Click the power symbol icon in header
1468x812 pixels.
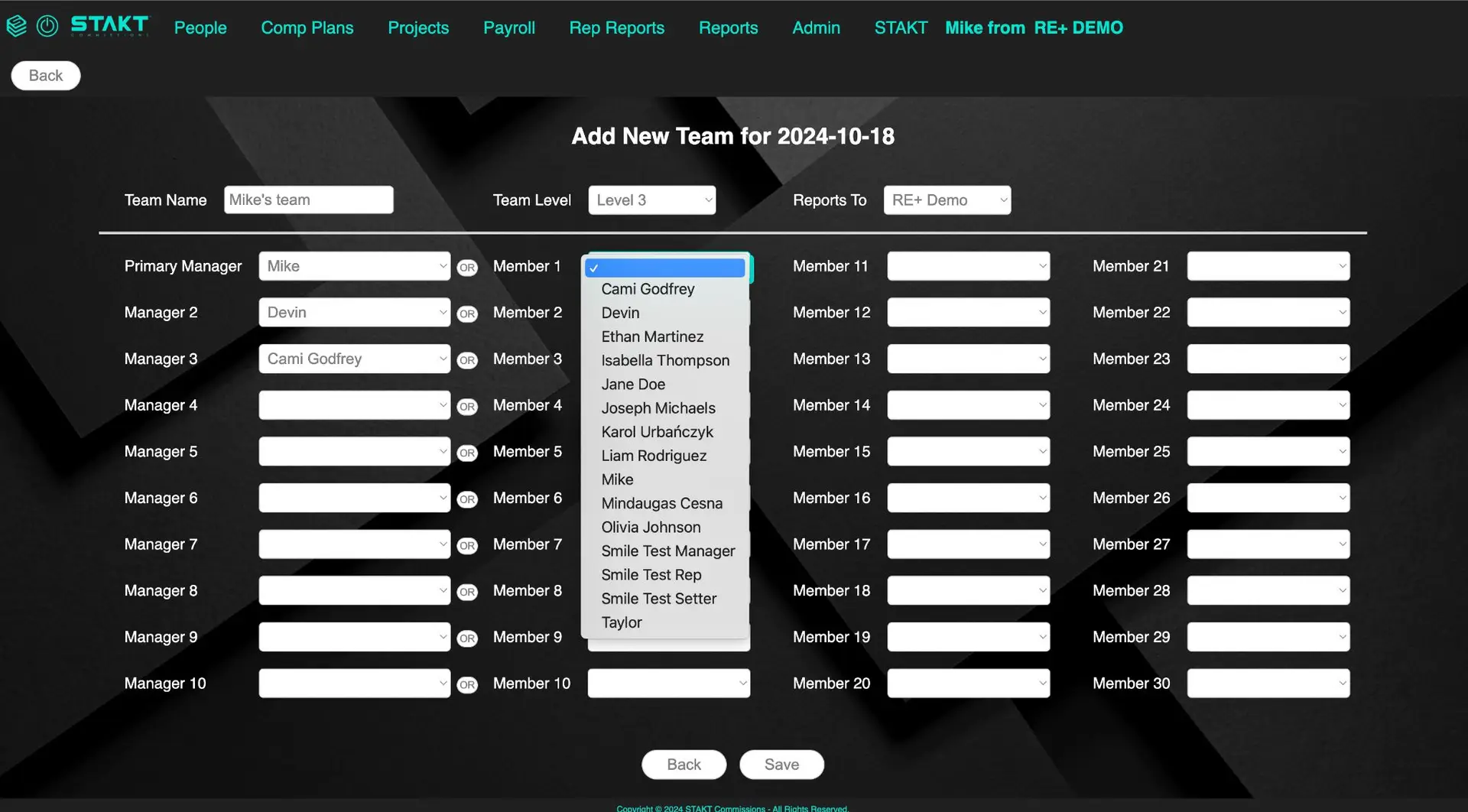coord(47,26)
